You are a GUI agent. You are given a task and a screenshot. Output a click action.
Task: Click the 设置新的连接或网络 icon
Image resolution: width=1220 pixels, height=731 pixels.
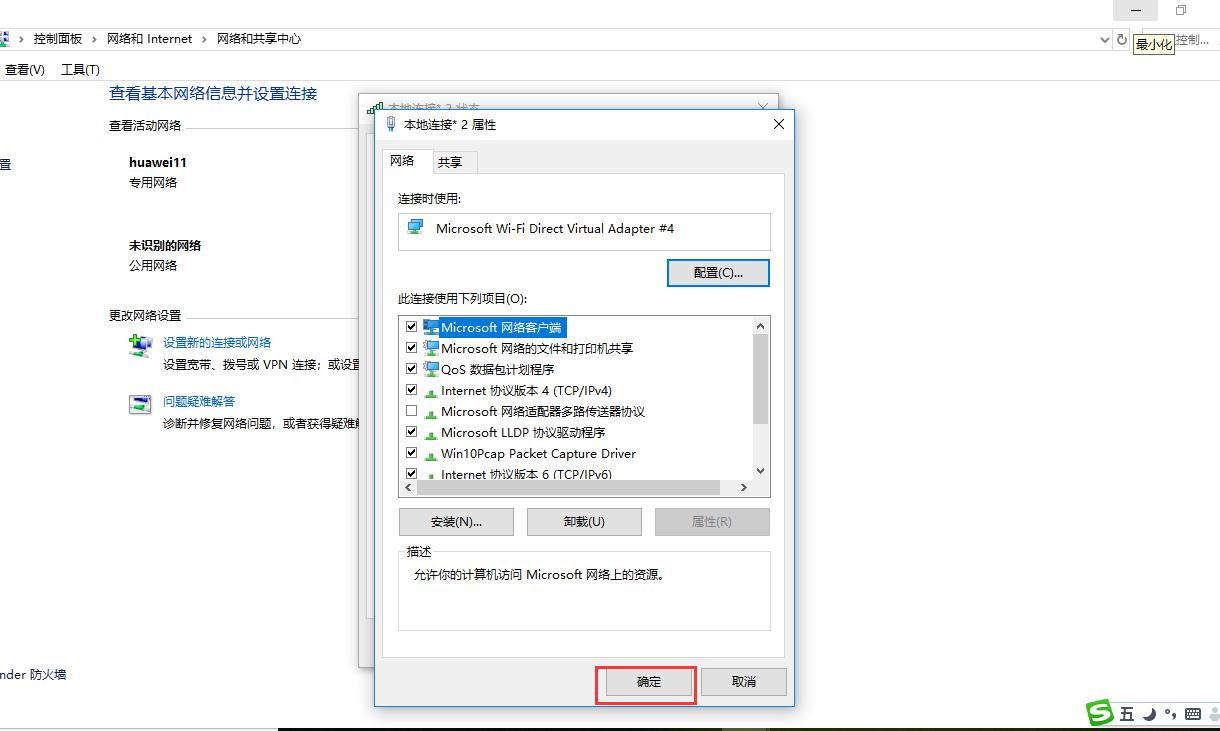[x=140, y=346]
